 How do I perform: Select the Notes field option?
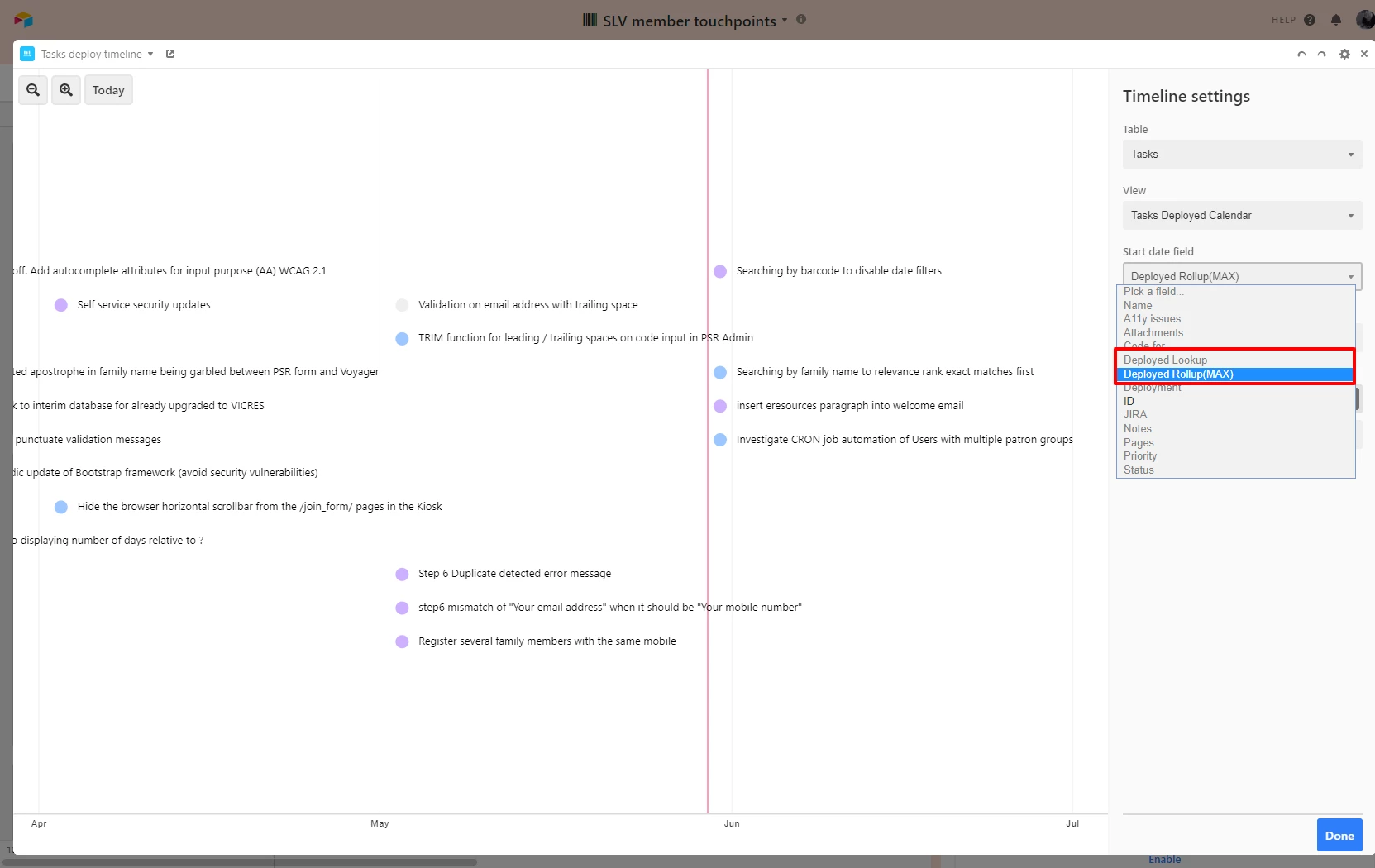1235,429
